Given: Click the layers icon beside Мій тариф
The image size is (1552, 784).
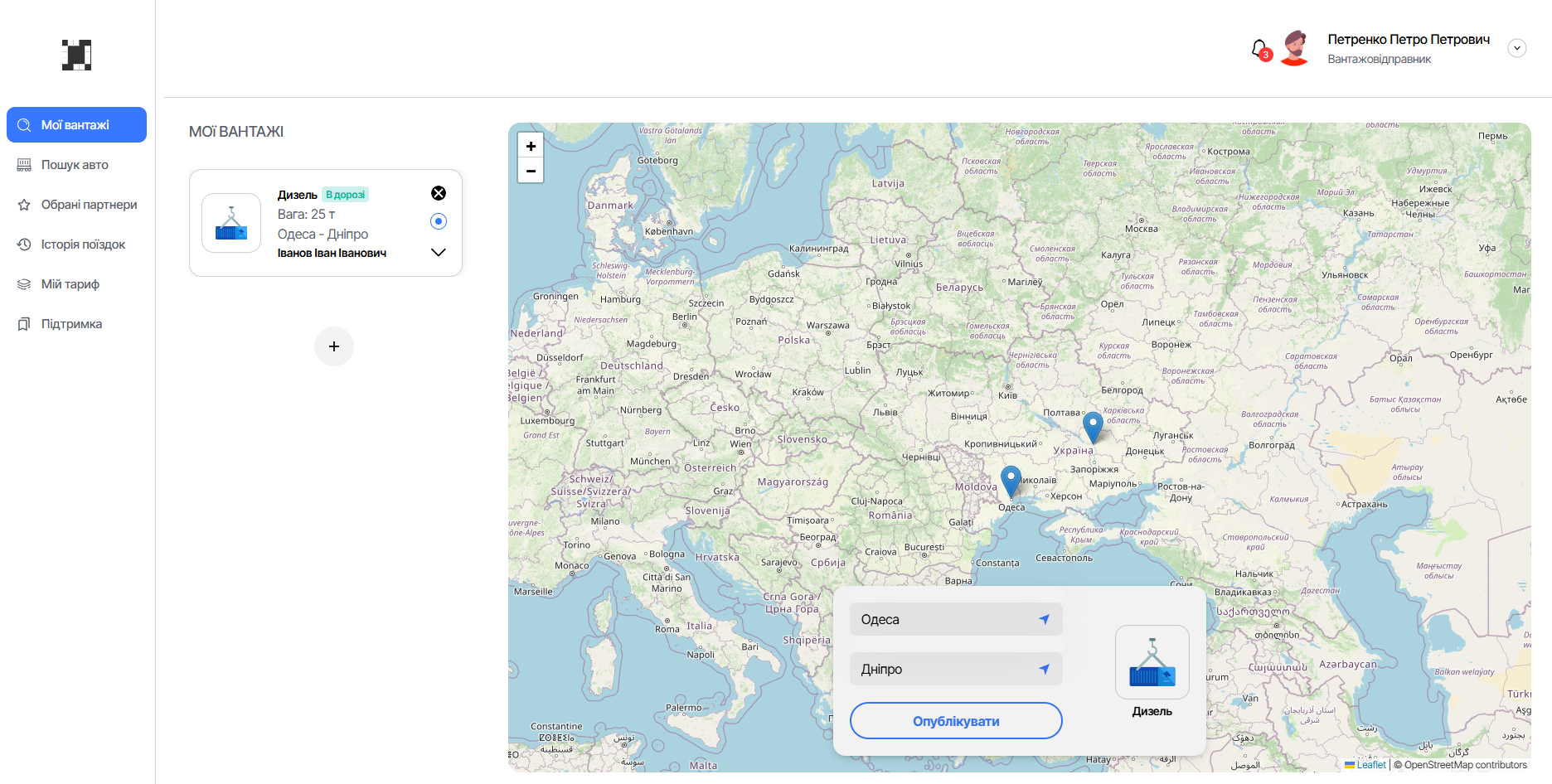Looking at the screenshot, I should pos(24,284).
